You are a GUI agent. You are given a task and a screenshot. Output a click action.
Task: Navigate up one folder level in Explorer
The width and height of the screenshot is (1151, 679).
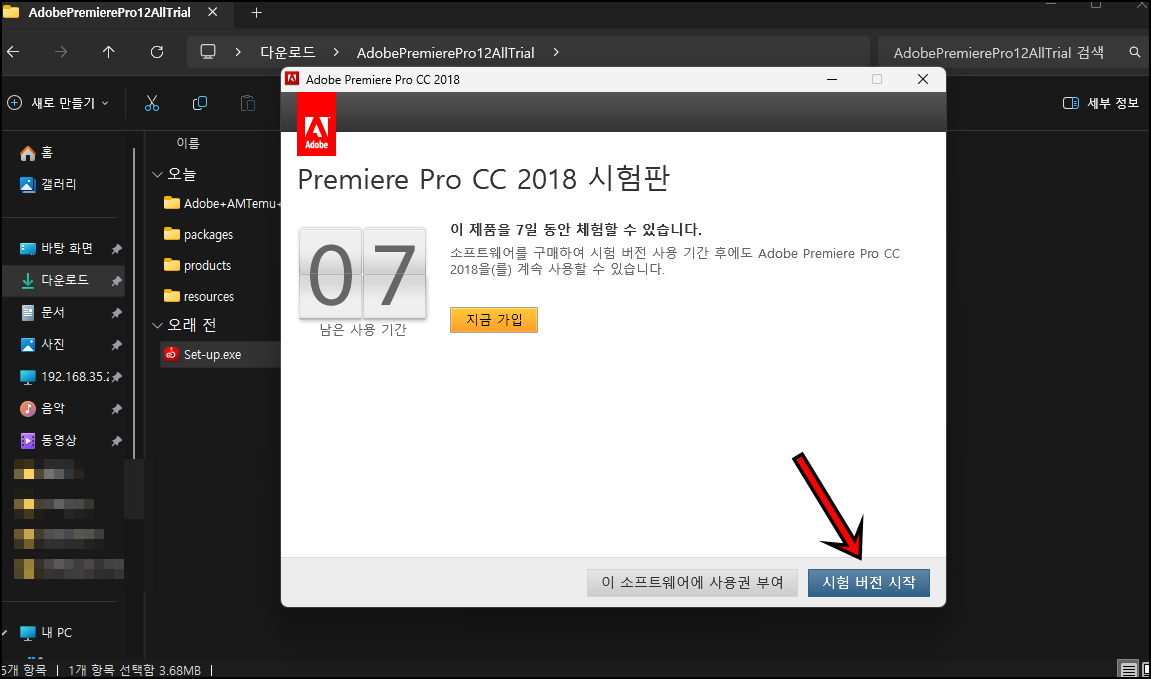coord(109,52)
